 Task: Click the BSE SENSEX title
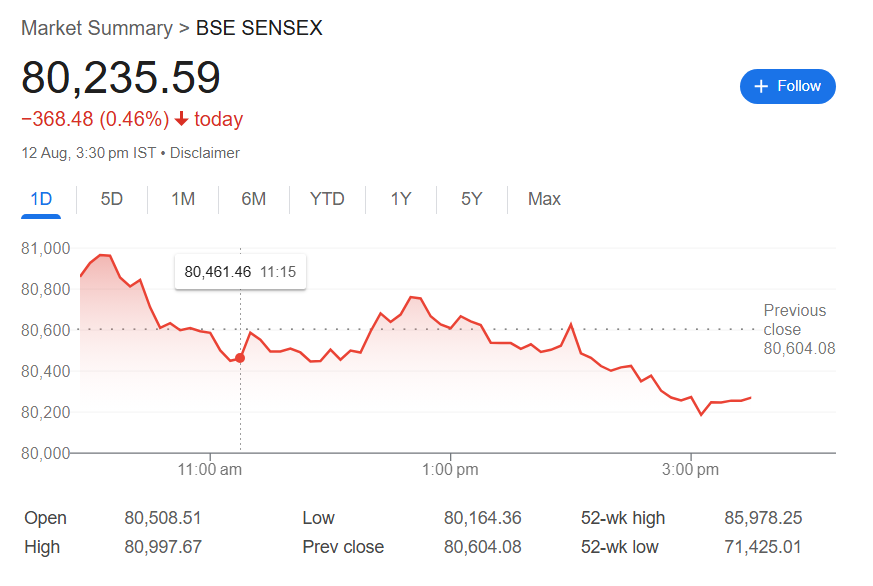(x=259, y=28)
